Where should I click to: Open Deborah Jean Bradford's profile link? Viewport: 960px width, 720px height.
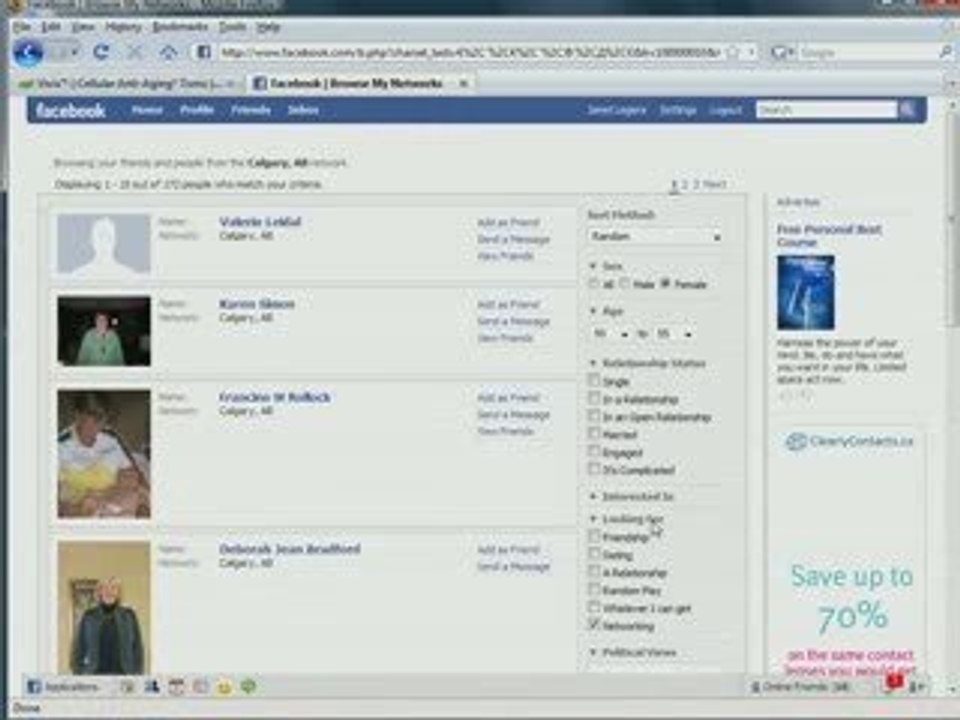click(290, 549)
